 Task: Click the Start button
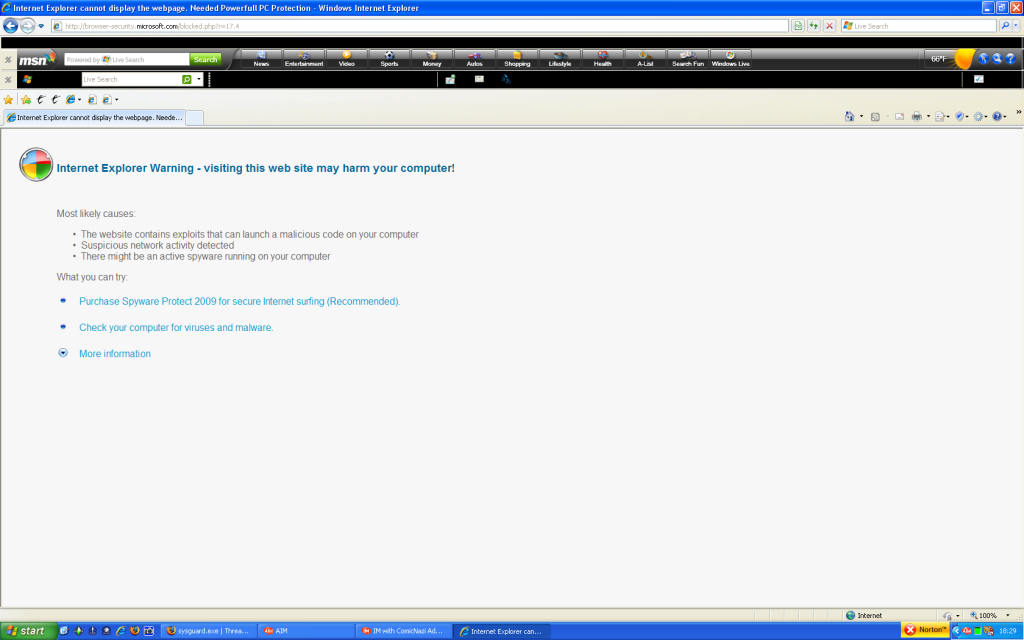pos(27,630)
